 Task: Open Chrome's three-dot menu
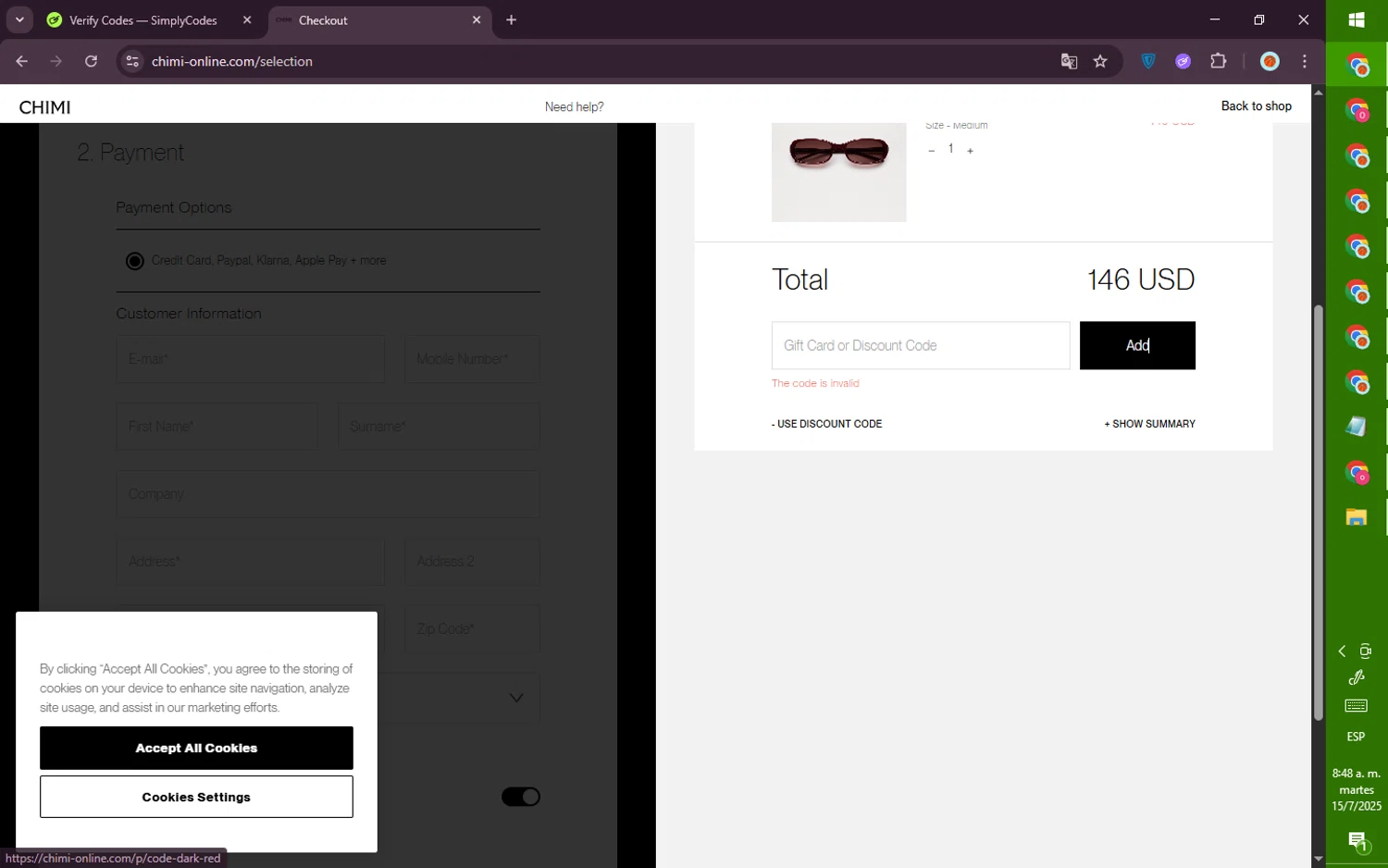pyautogui.click(x=1305, y=61)
